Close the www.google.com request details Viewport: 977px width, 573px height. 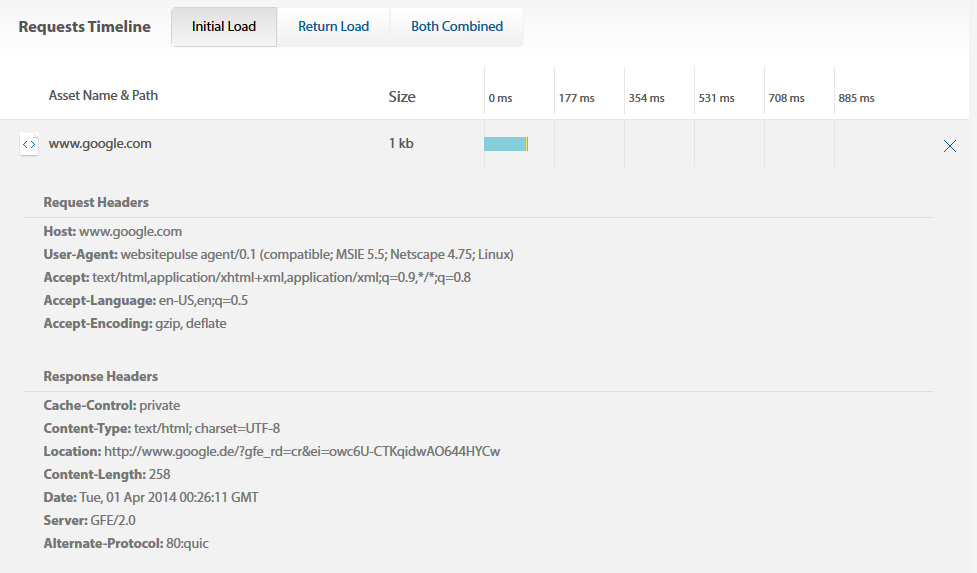point(950,146)
